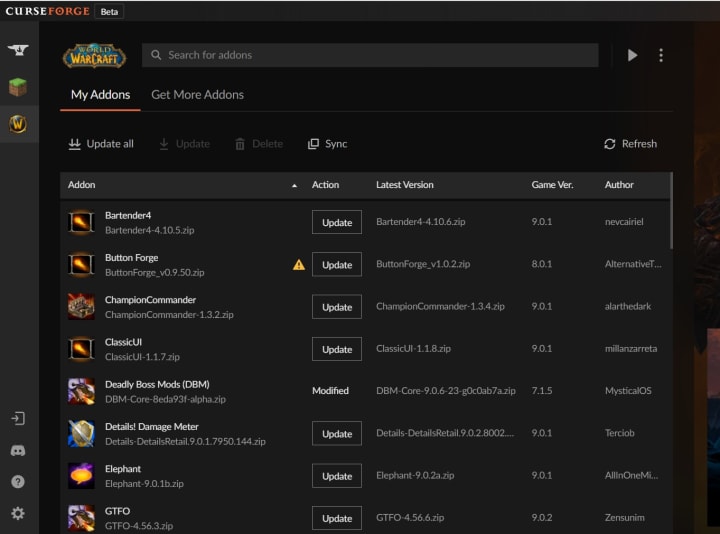Select the Bartender4 addon name
Image resolution: width=720 pixels, height=534 pixels.
pos(128,215)
